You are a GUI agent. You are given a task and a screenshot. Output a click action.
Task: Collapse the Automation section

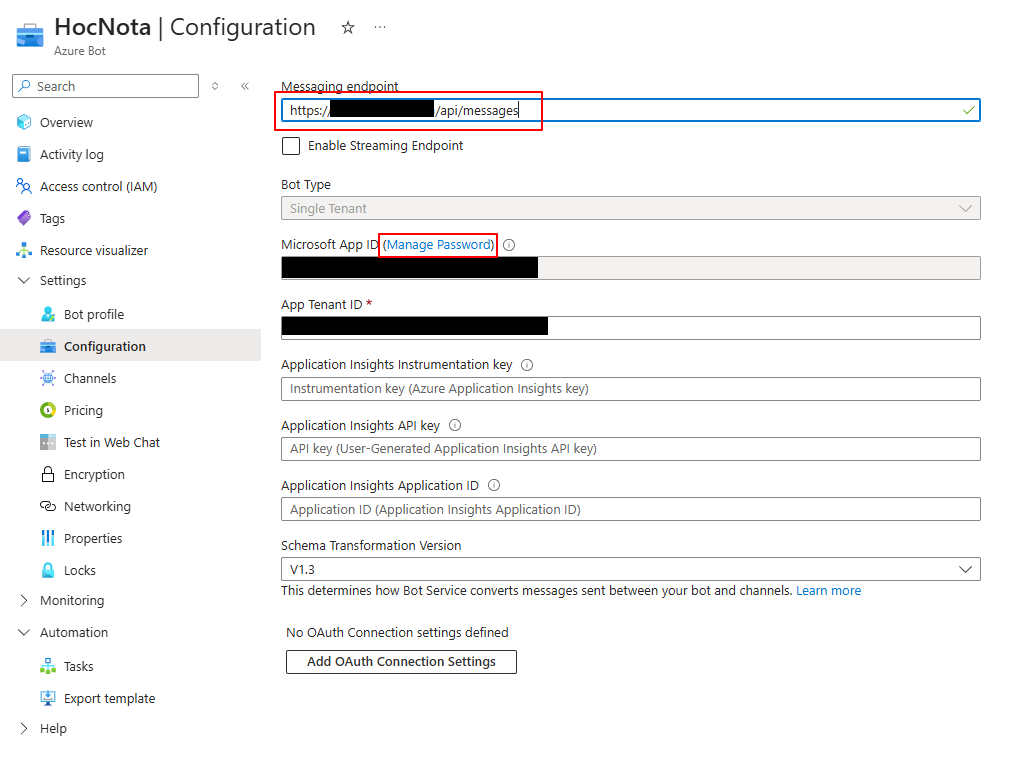(x=24, y=632)
